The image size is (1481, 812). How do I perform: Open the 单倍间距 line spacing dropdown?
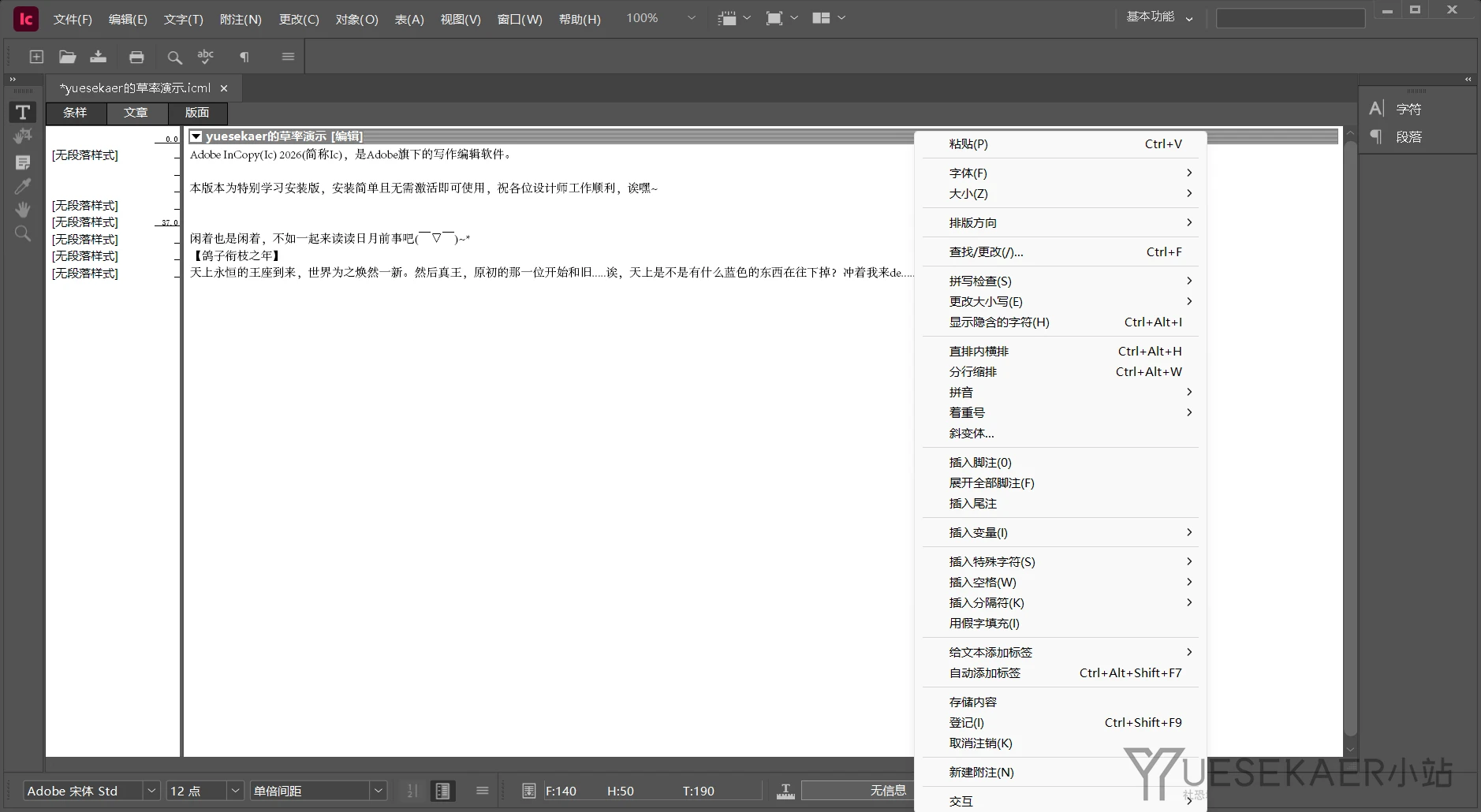point(378,791)
